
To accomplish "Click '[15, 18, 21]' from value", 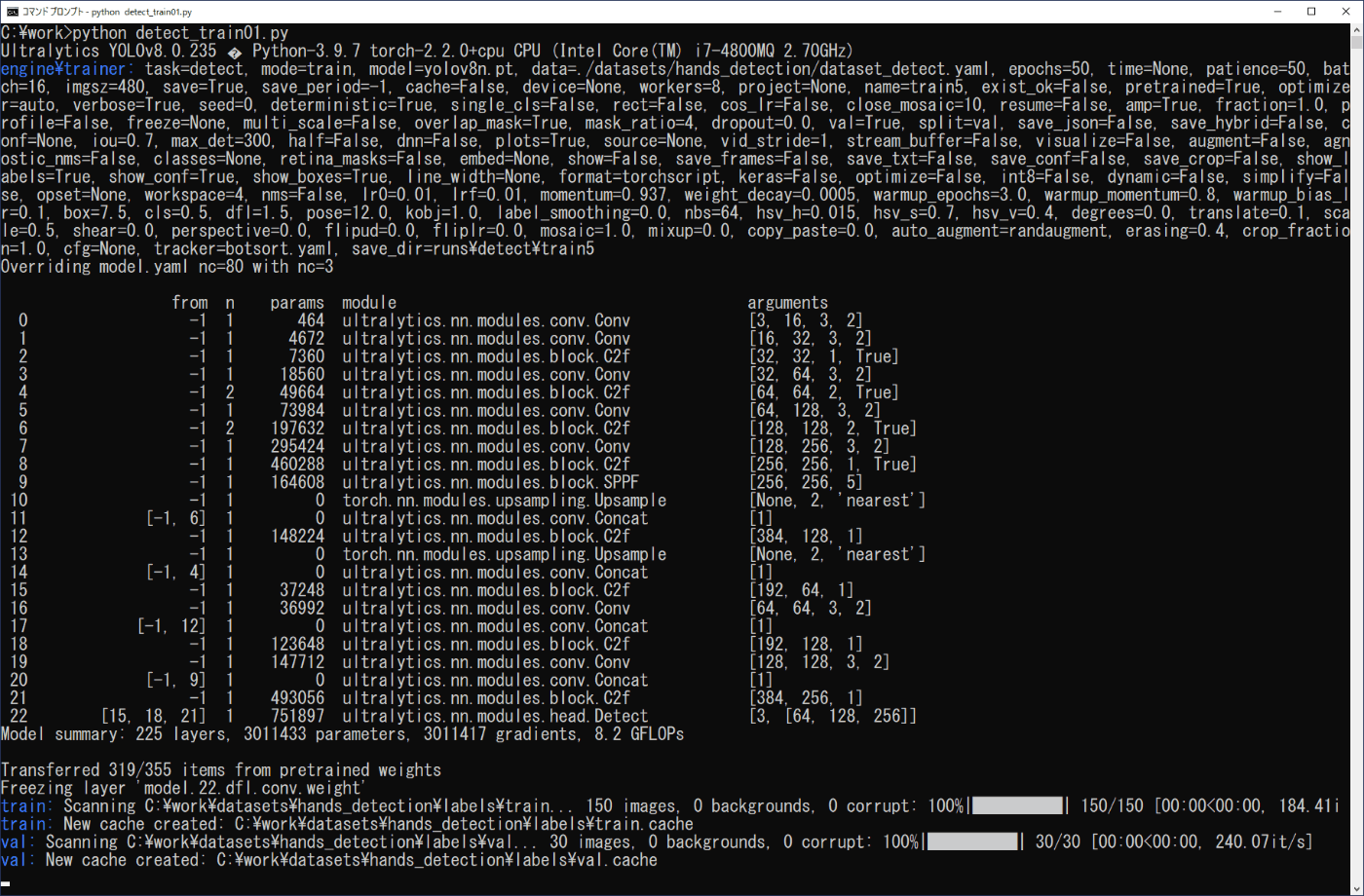I will pos(154,716).
